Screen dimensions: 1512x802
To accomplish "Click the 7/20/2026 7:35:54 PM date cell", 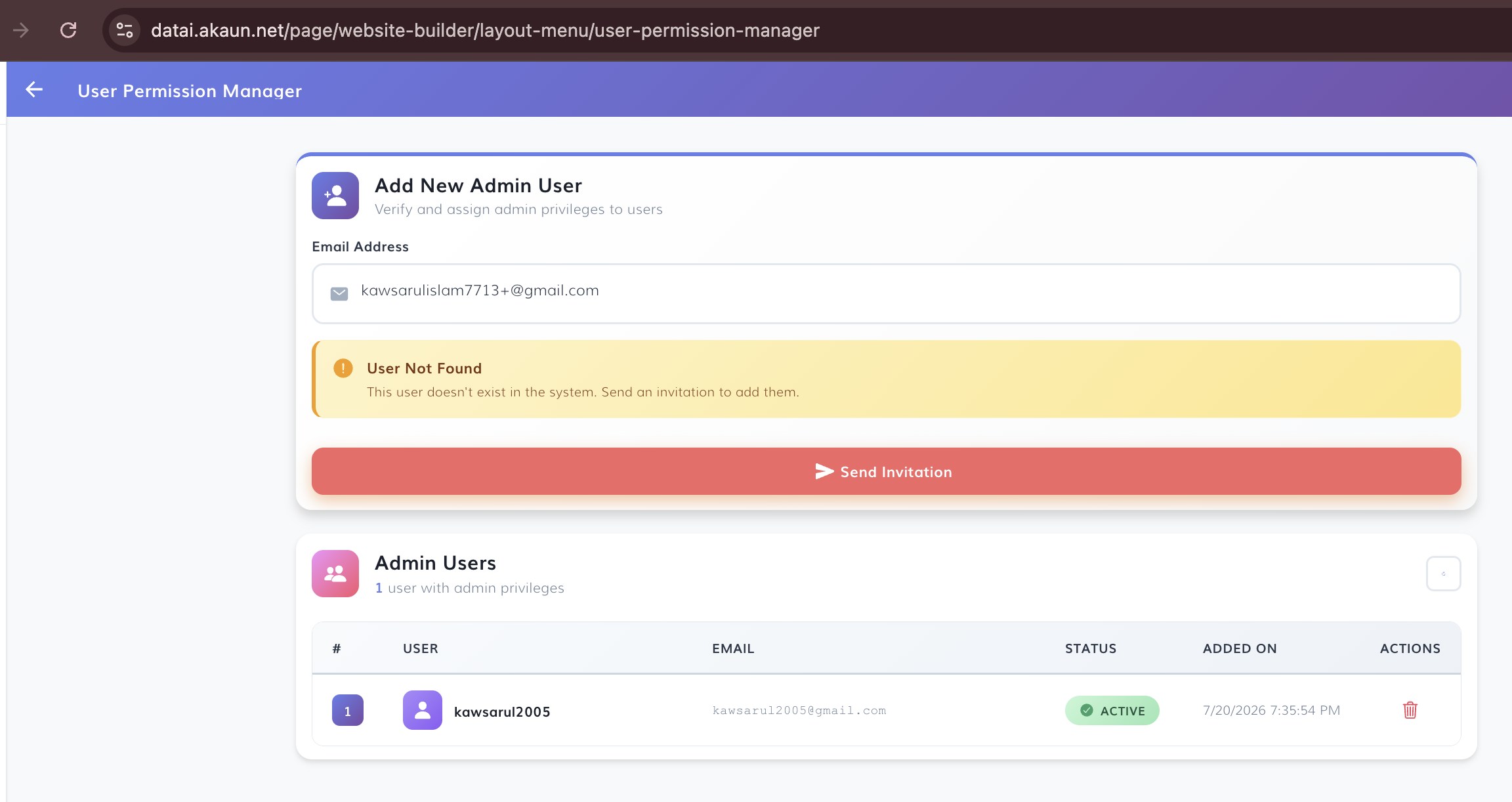I will (1271, 710).
